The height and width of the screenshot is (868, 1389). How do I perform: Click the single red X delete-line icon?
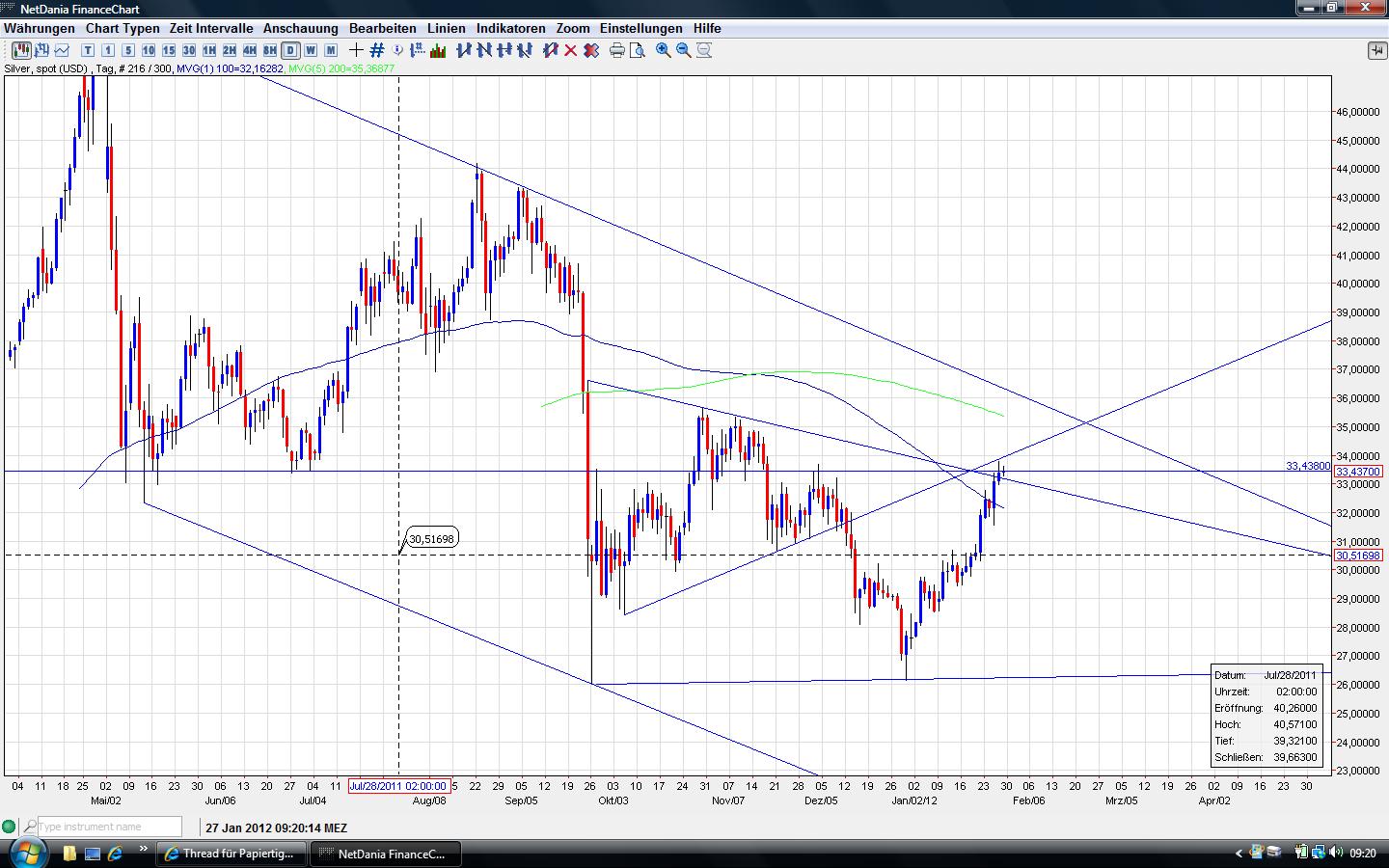click(571, 50)
